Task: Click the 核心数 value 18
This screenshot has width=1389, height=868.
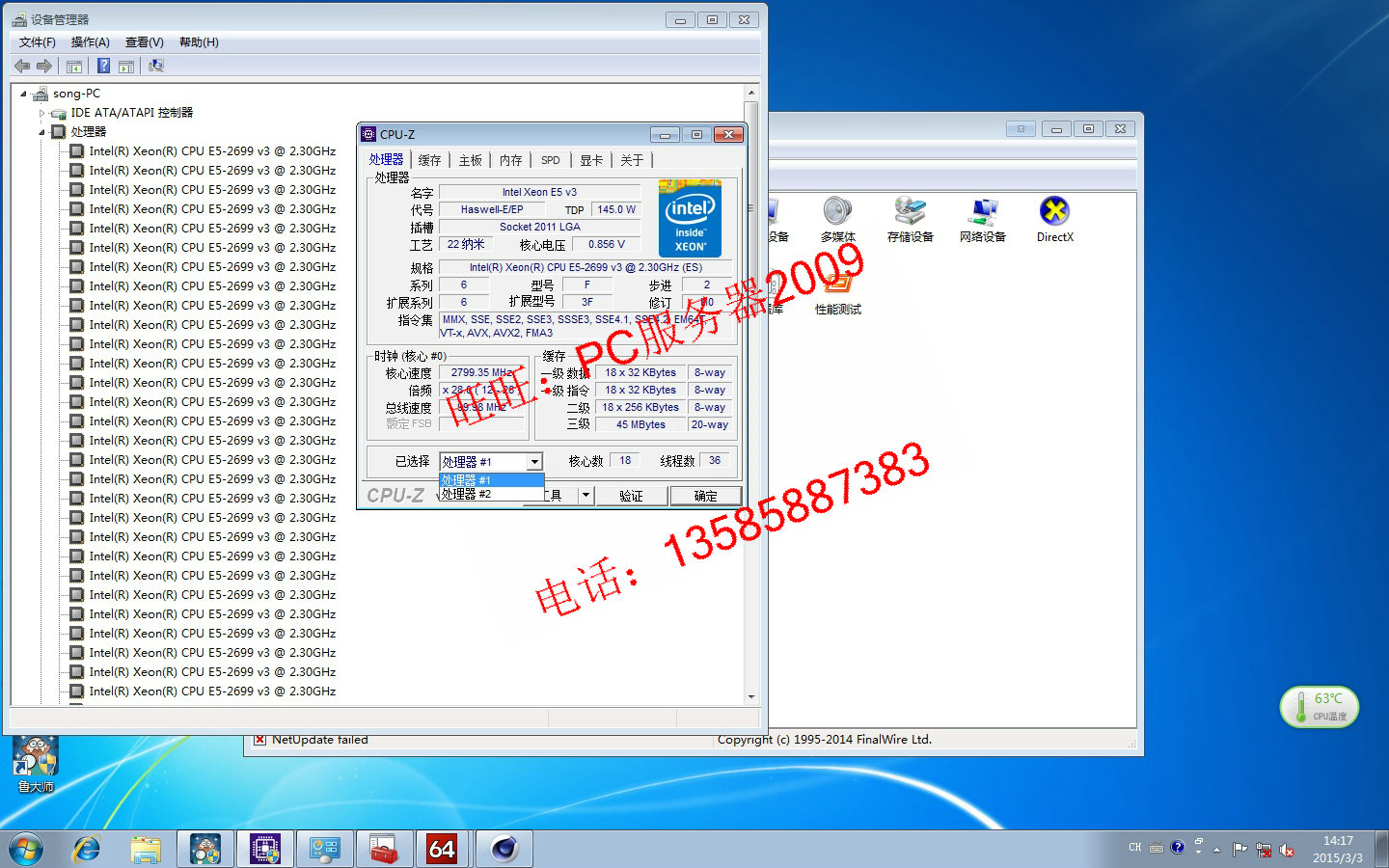Action: tap(625, 460)
